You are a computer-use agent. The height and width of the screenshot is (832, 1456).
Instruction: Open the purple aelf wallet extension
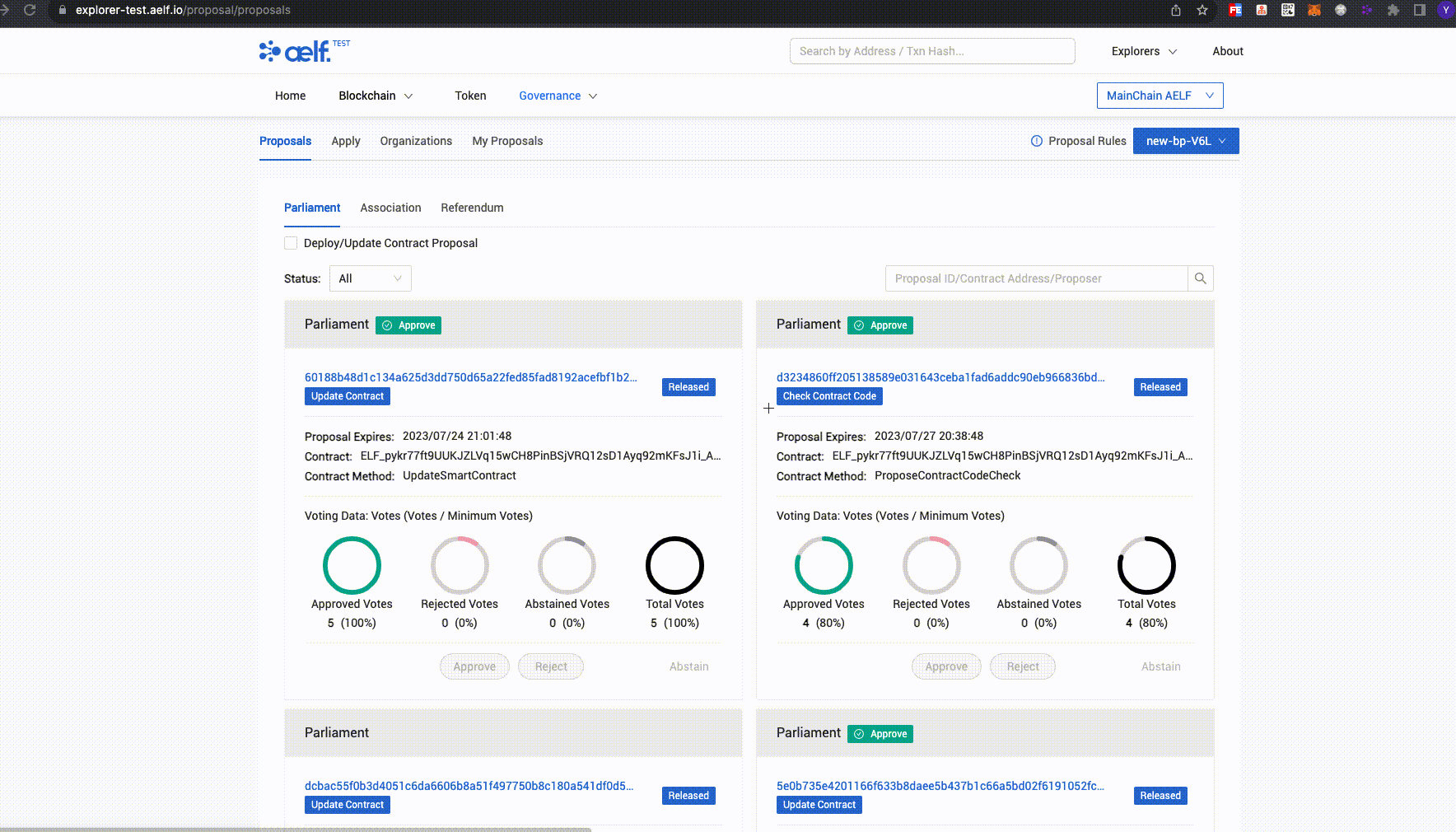click(1367, 10)
